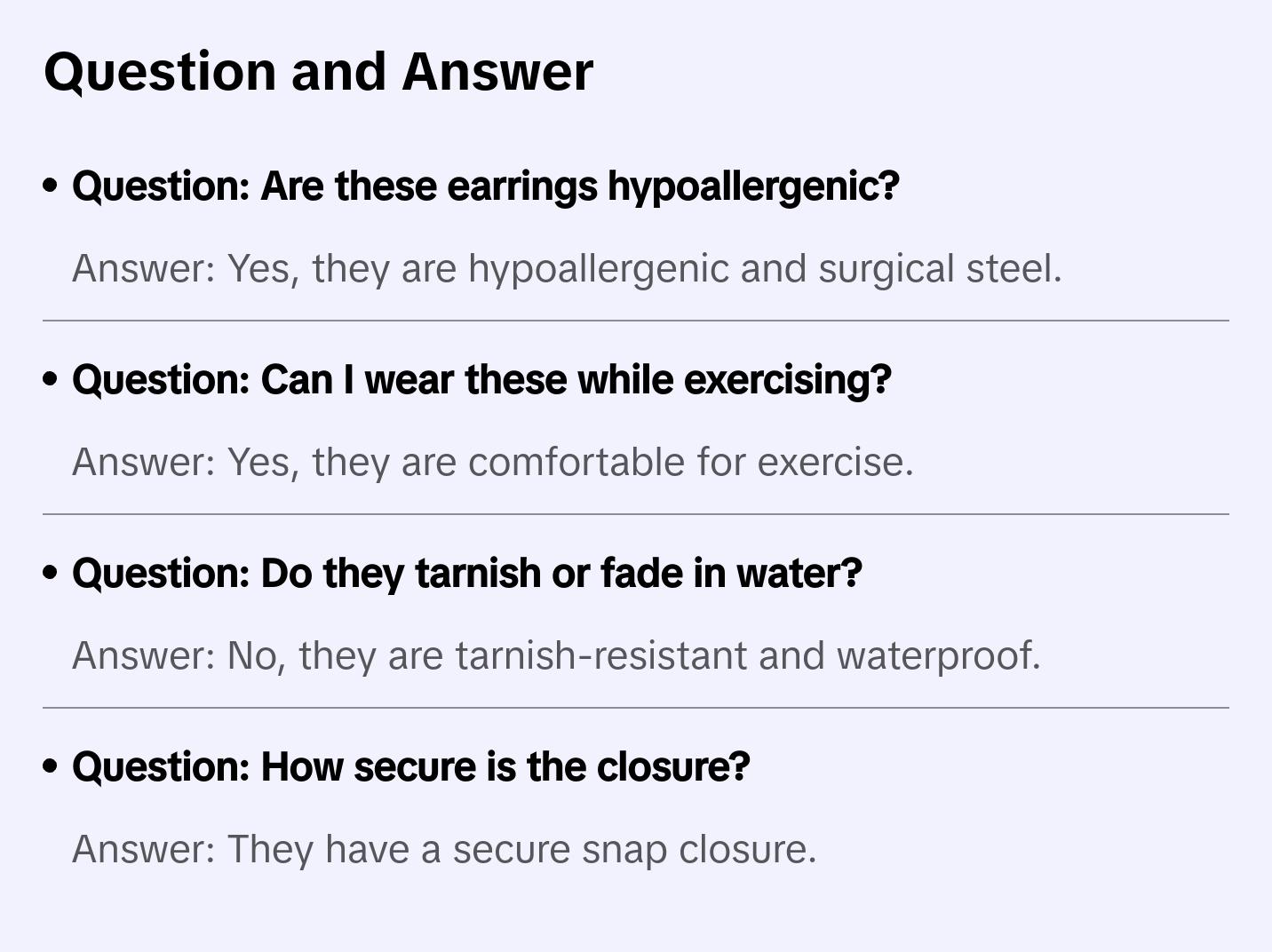The width and height of the screenshot is (1272, 952).
Task: Click the secure snap closure answer
Action: click(444, 849)
